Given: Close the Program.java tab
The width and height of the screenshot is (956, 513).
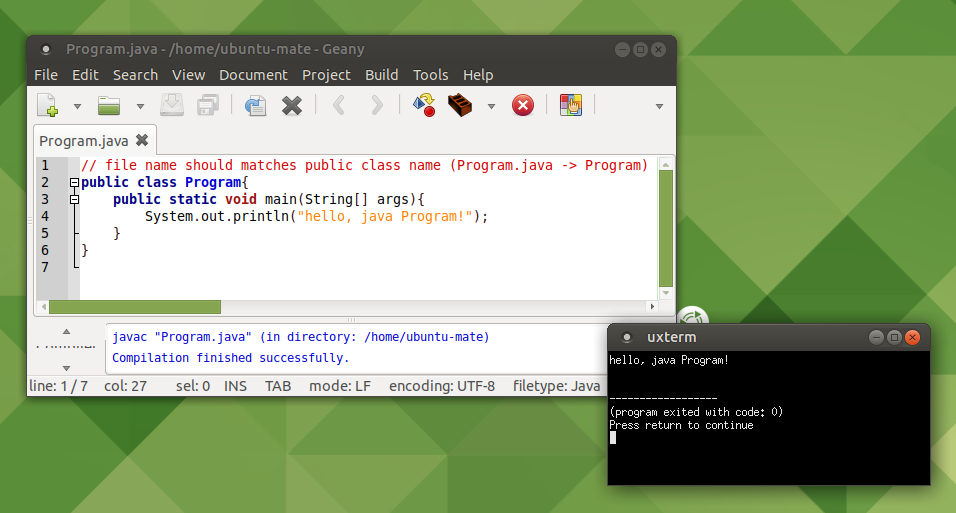Looking at the screenshot, I should pos(142,140).
